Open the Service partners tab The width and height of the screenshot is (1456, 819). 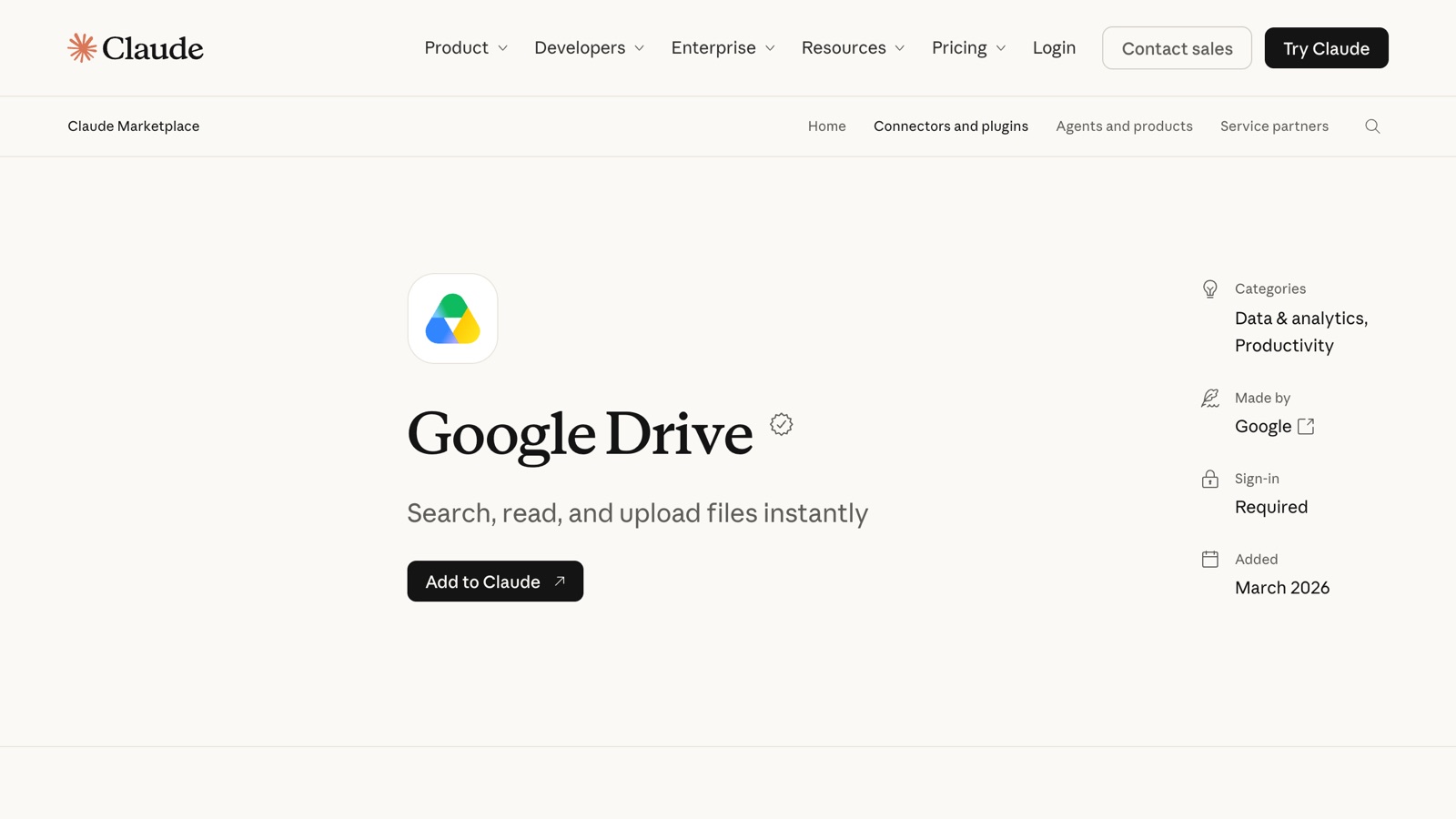pyautogui.click(x=1274, y=126)
